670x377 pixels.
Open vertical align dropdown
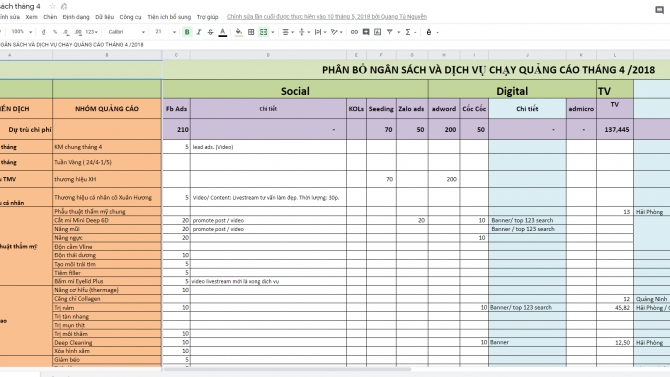[x=304, y=32]
